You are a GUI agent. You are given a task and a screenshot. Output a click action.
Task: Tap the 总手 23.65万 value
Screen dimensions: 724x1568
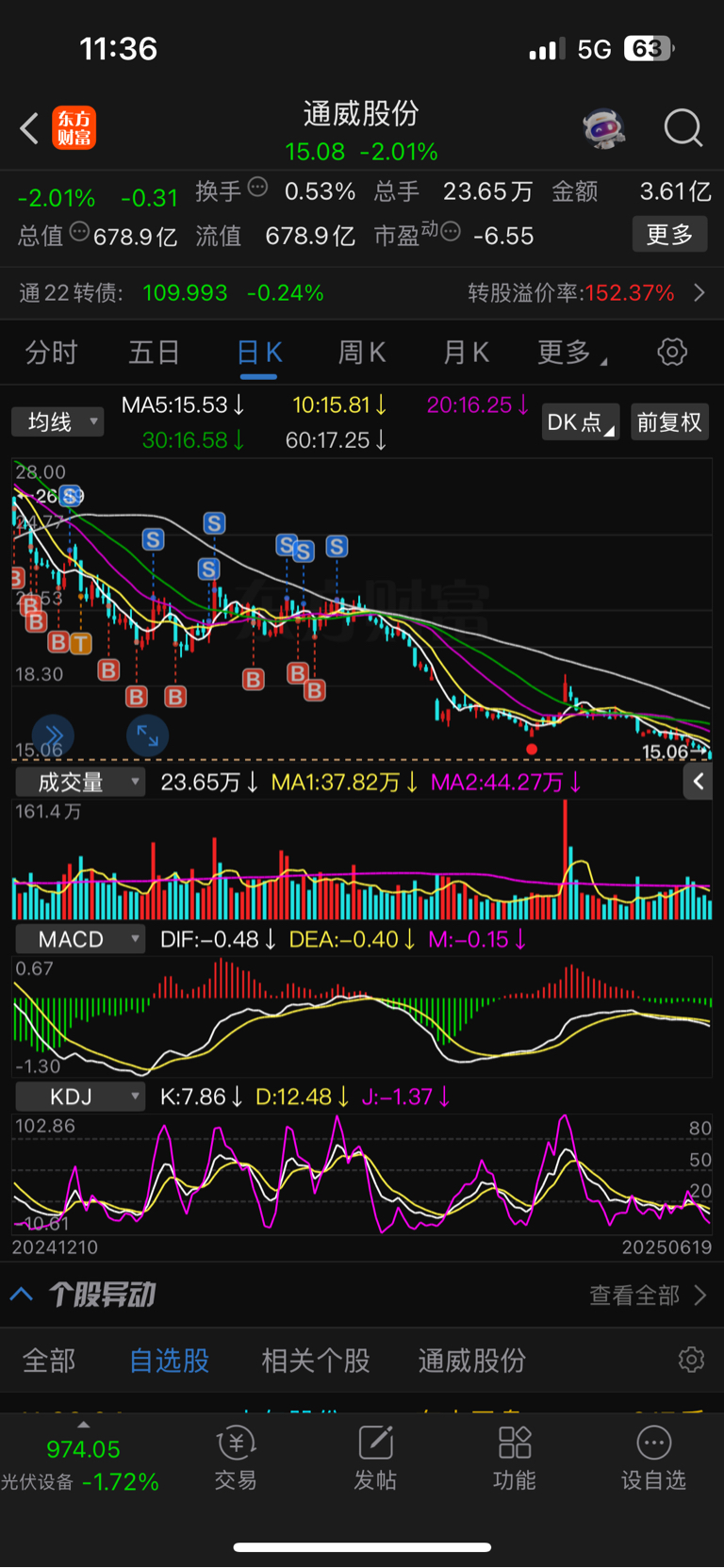pyautogui.click(x=453, y=191)
